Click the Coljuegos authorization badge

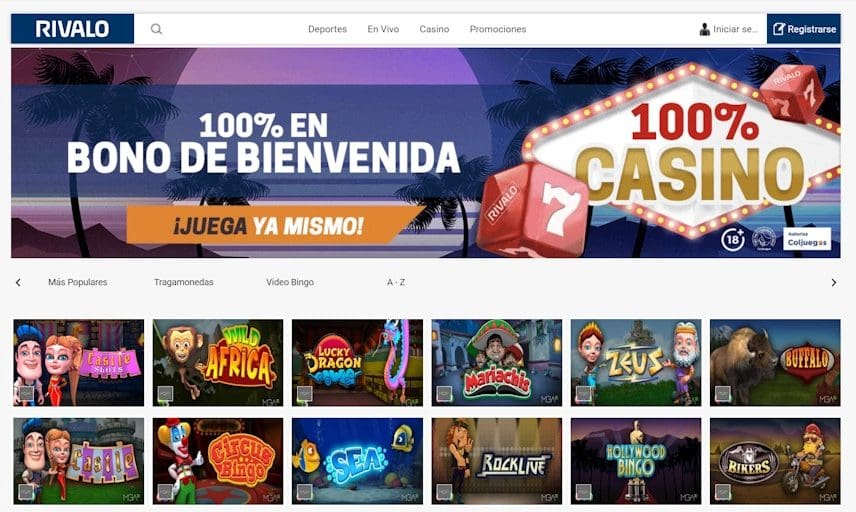807,239
